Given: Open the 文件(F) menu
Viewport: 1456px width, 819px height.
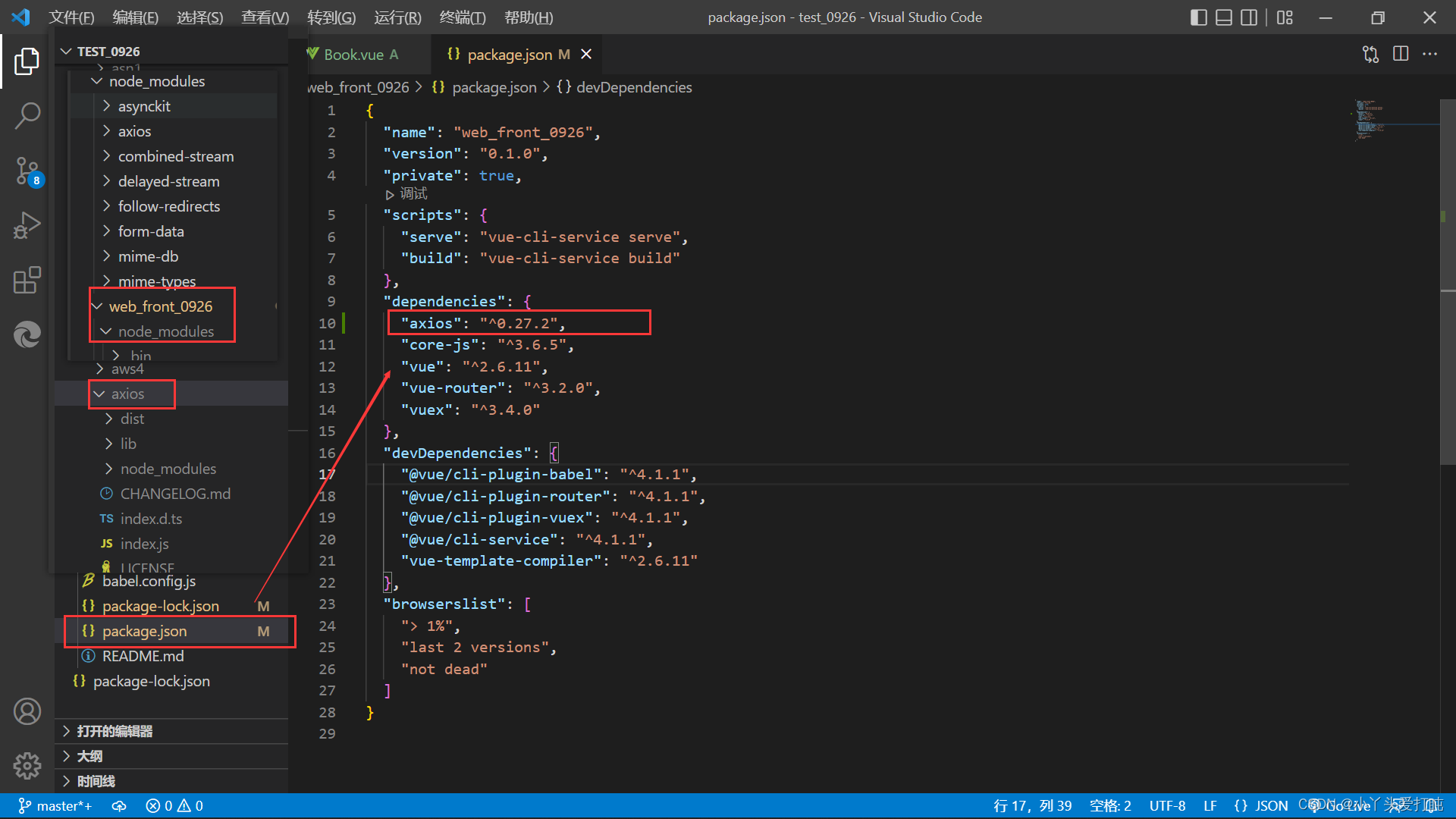Looking at the screenshot, I should [x=71, y=17].
